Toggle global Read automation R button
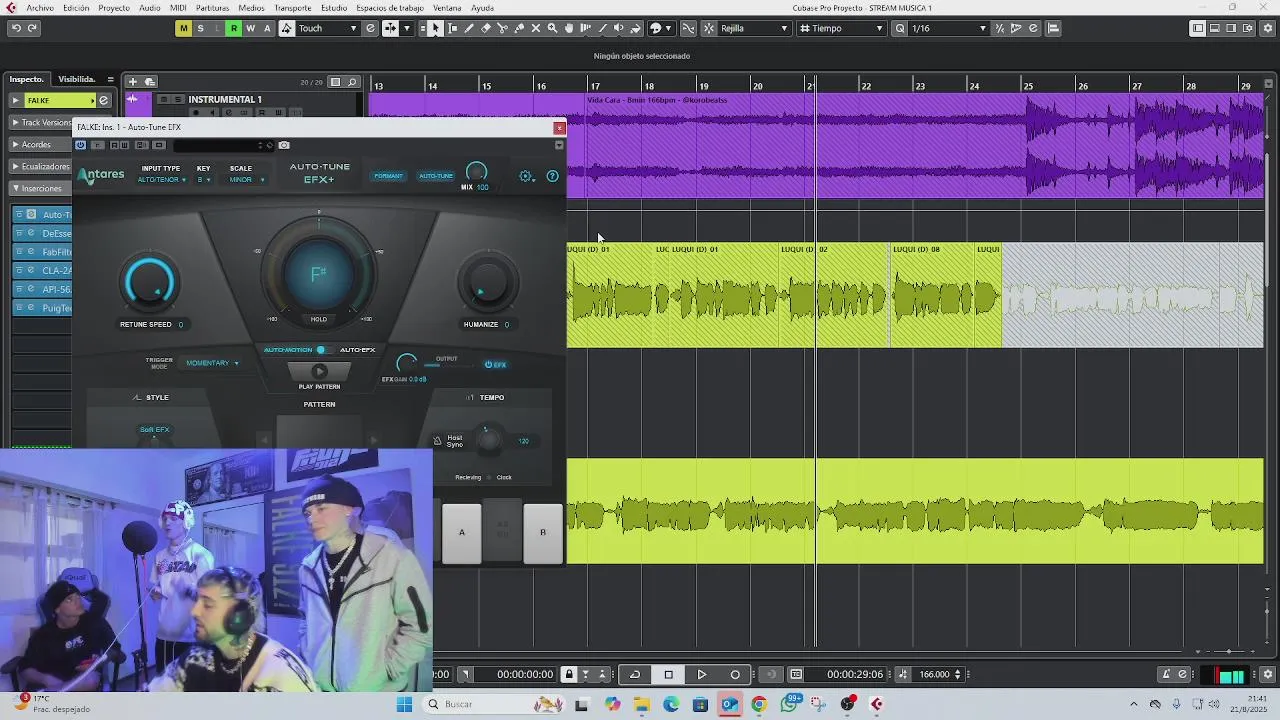The width and height of the screenshot is (1280, 720). 234,28
